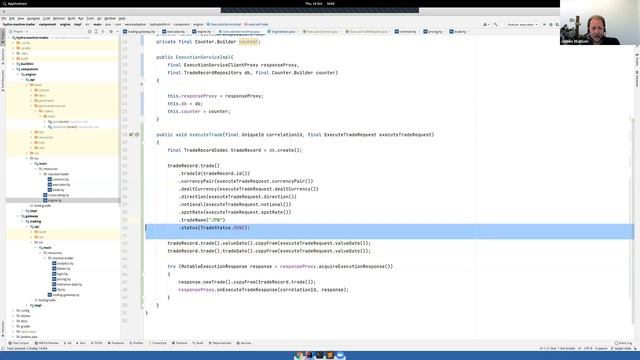Click the Chrome icon in the taskbar
The width and height of the screenshot is (640, 360).
click(299, 356)
